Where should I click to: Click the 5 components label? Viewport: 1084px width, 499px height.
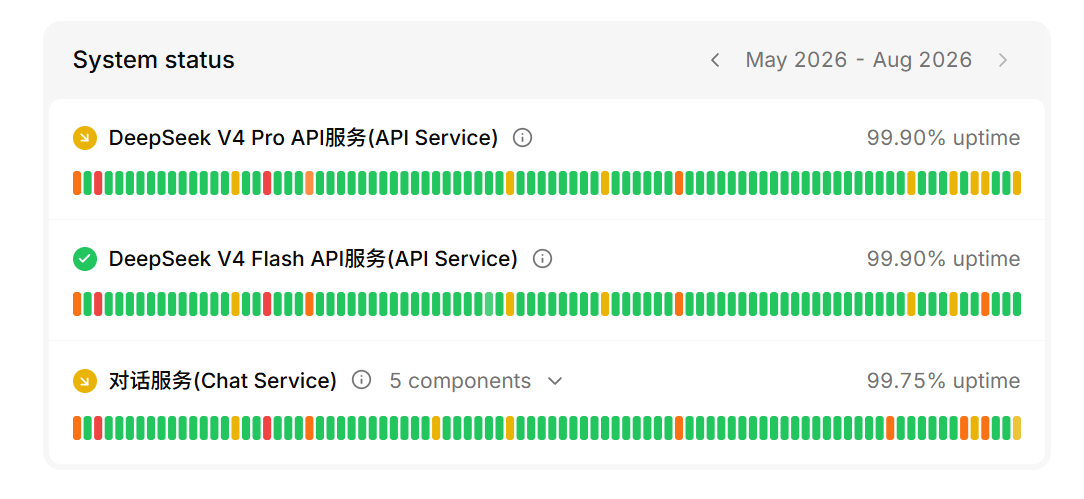pyautogui.click(x=460, y=381)
